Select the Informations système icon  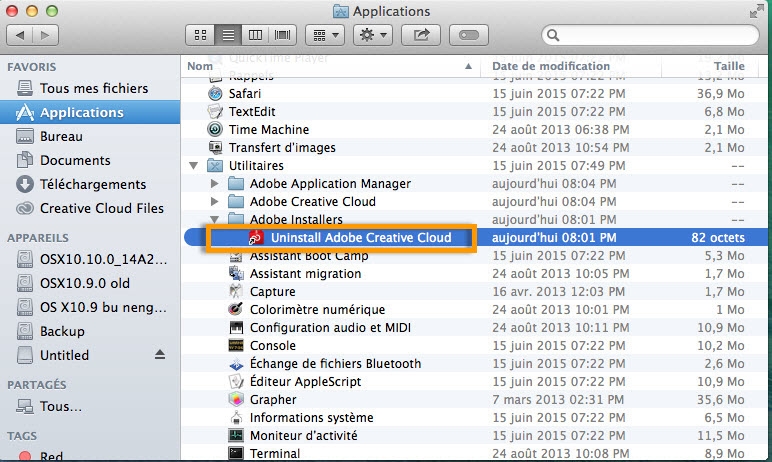[x=236, y=418]
